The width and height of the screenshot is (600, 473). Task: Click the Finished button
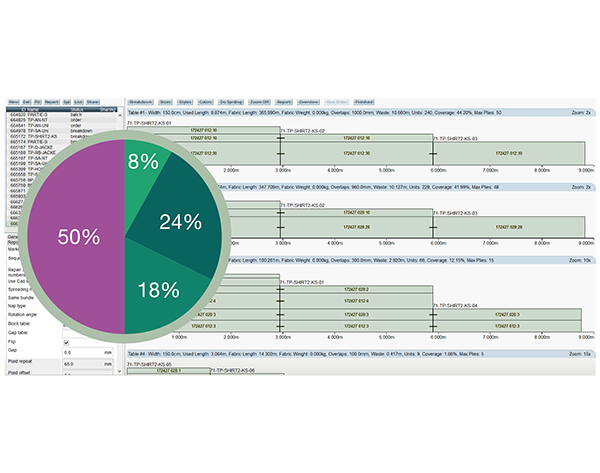[x=363, y=102]
